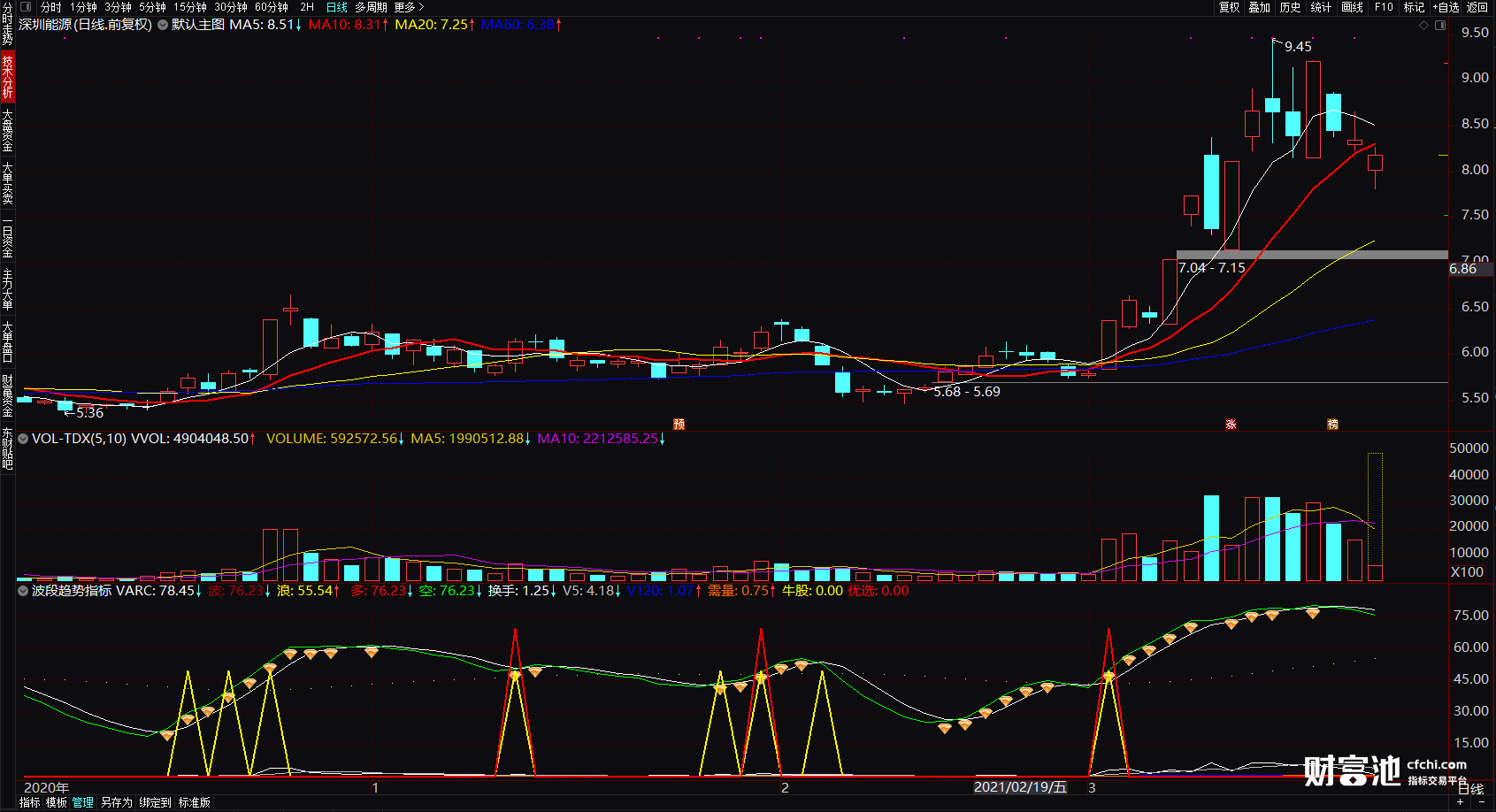Open 一日资金 sidebar tab
This screenshot has width=1496, height=812.
(x=7, y=237)
